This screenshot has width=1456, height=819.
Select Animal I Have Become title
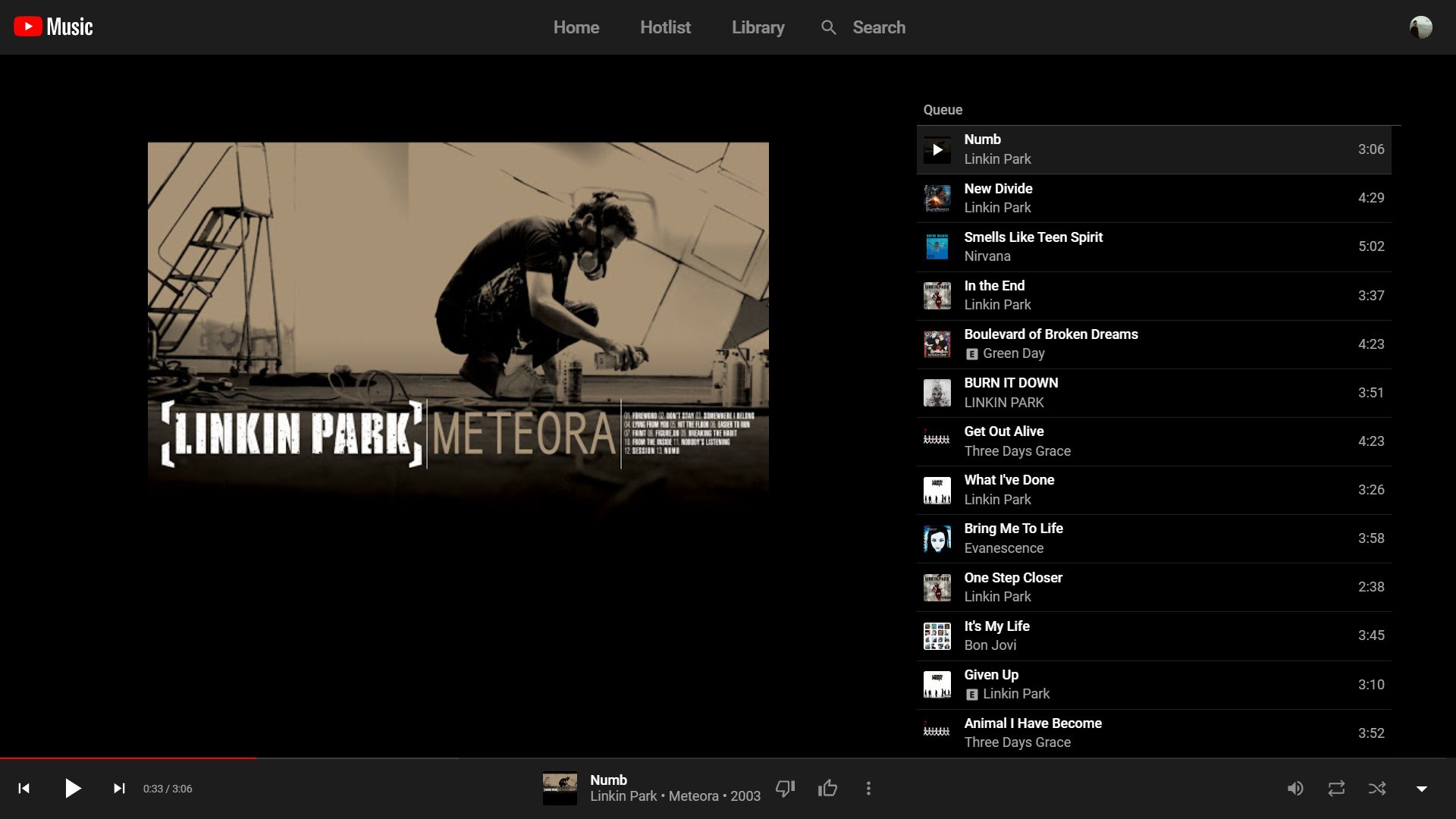1033,723
